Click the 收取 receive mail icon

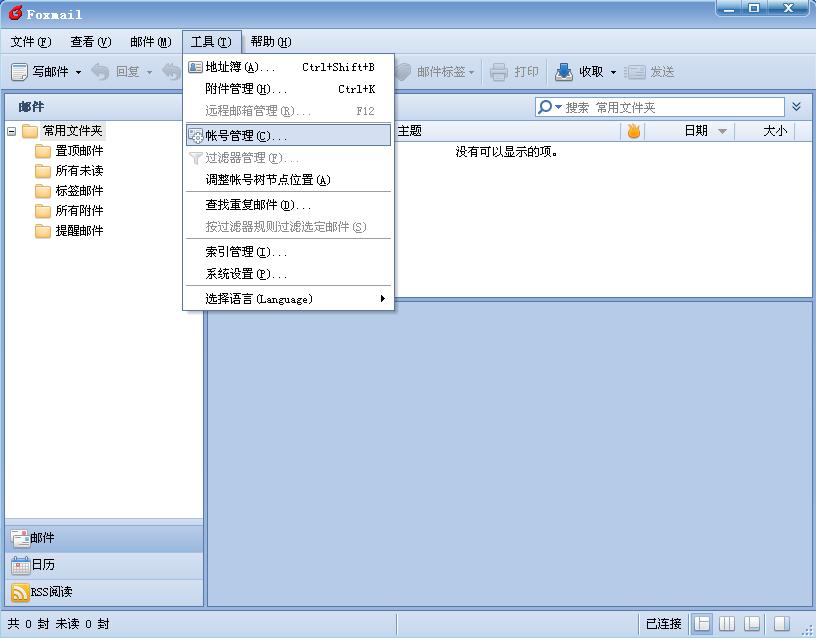[x=564, y=72]
